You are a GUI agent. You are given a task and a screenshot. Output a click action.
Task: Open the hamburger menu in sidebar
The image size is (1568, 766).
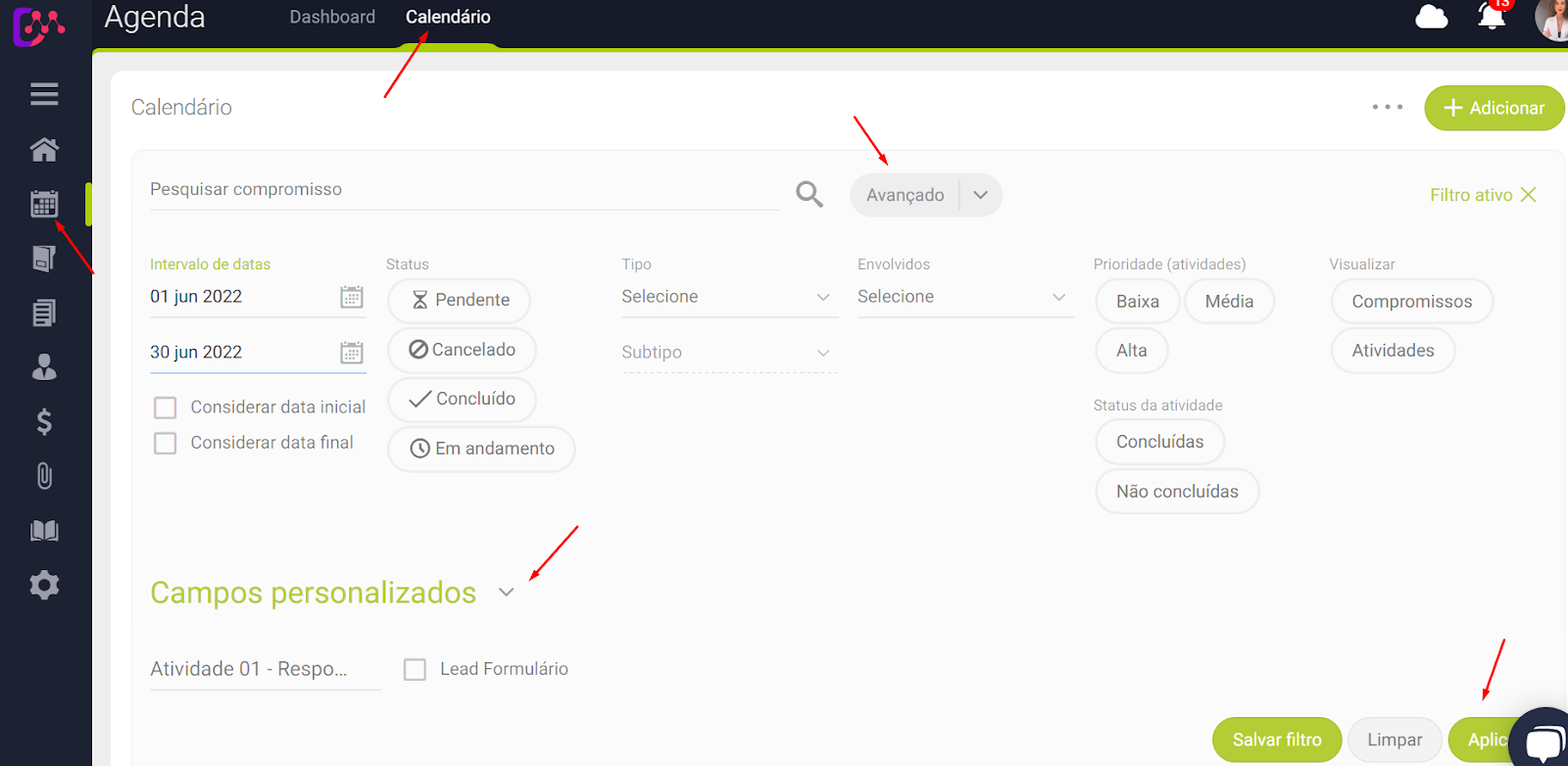(44, 94)
